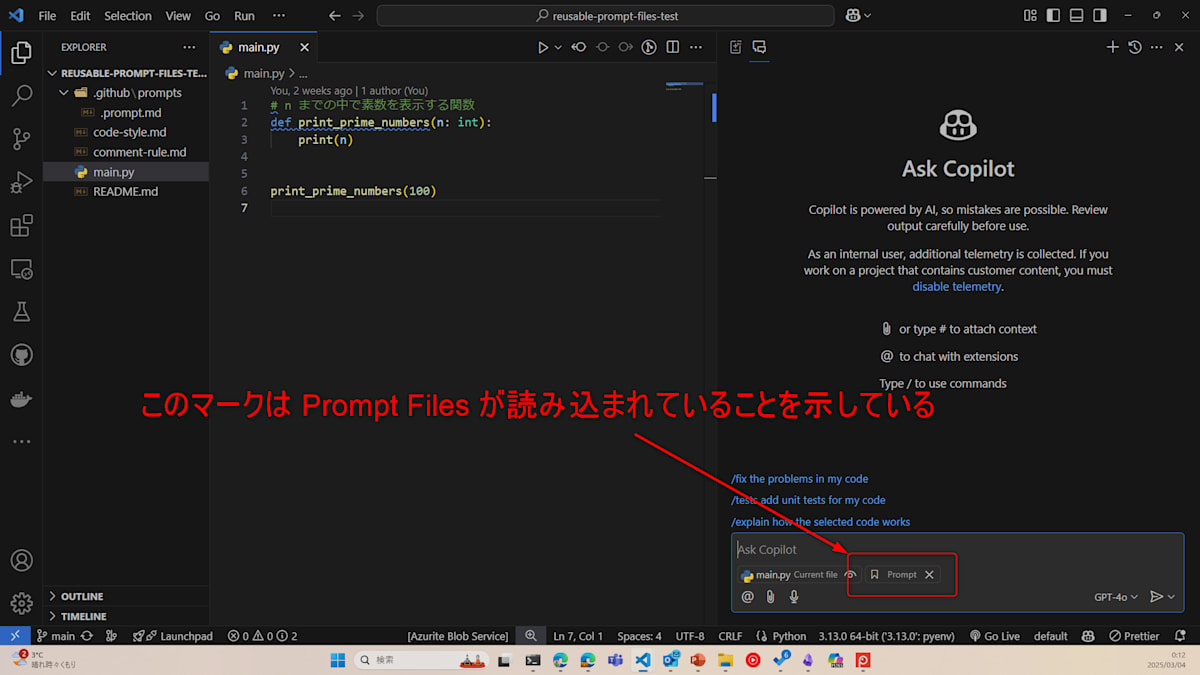Collapse the .github\prompts folder

click(126, 93)
